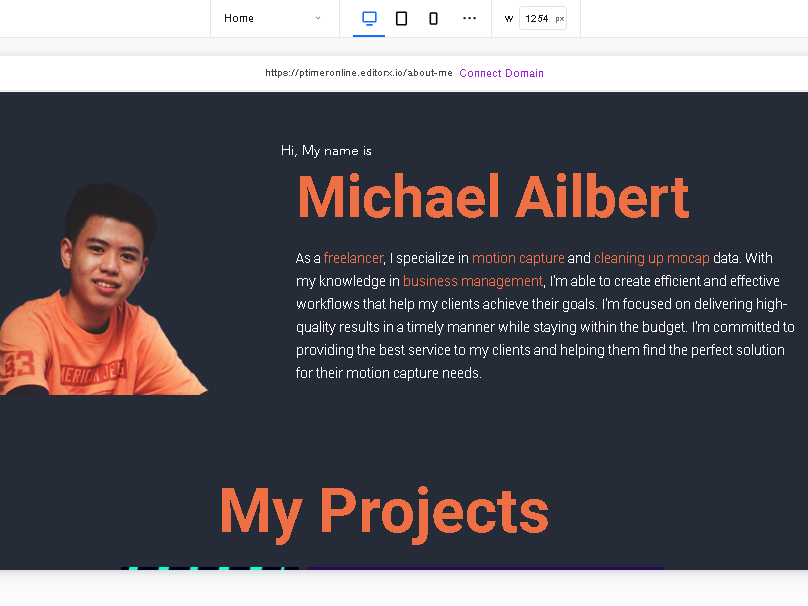Viewport: 808px width, 606px height.
Task: Select the Michael Ailbert heading
Action: tap(493, 197)
